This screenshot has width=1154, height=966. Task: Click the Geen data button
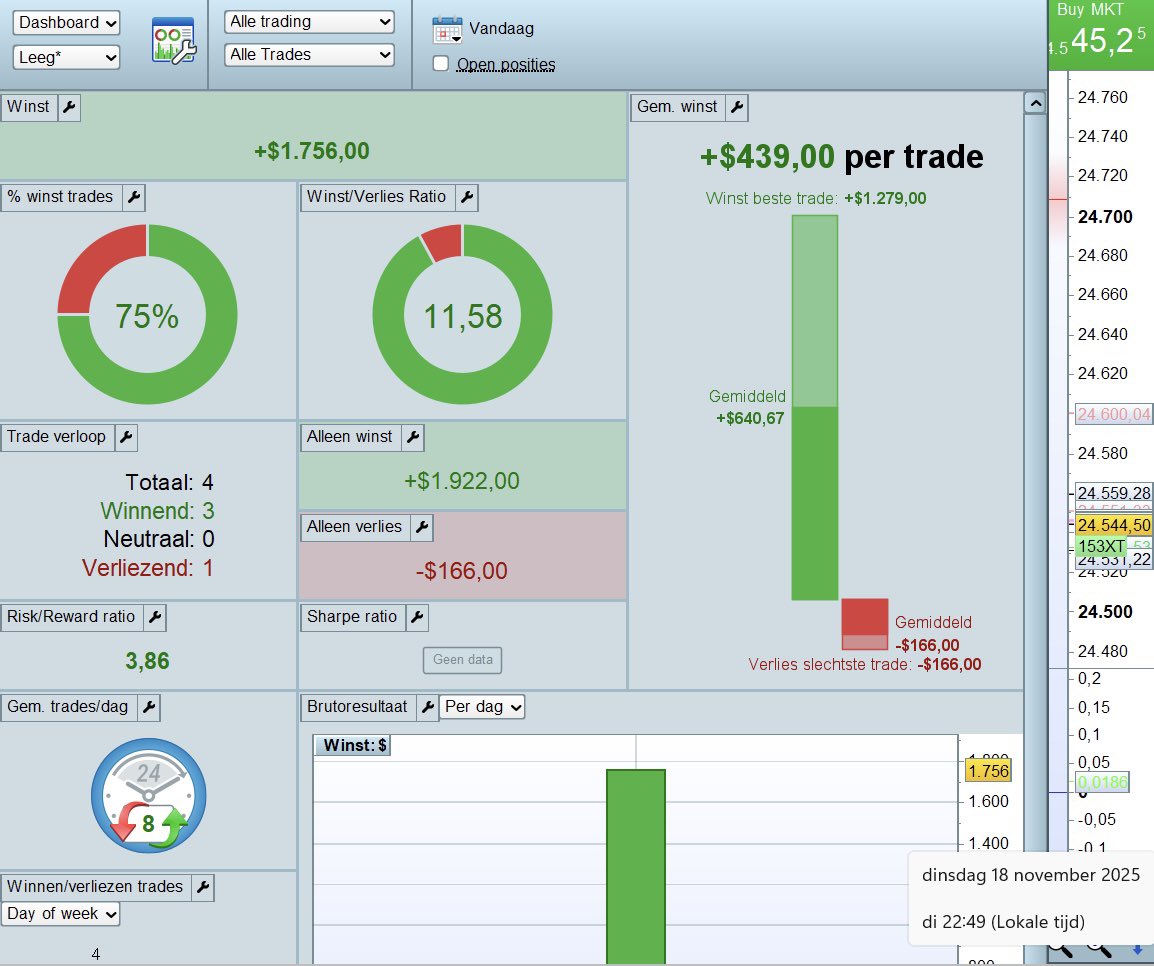click(x=462, y=660)
